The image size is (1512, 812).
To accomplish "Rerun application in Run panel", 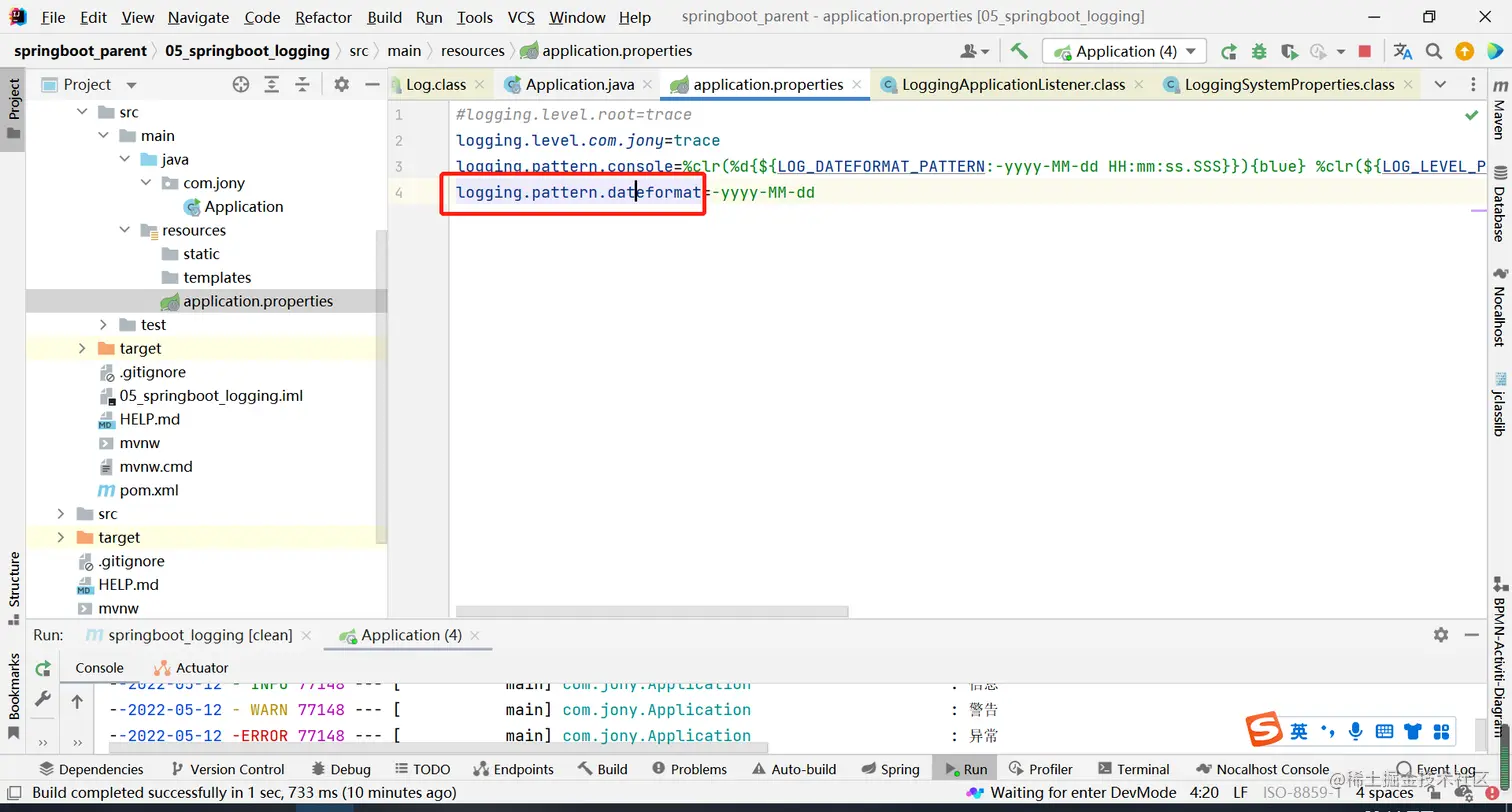I will 43,668.
